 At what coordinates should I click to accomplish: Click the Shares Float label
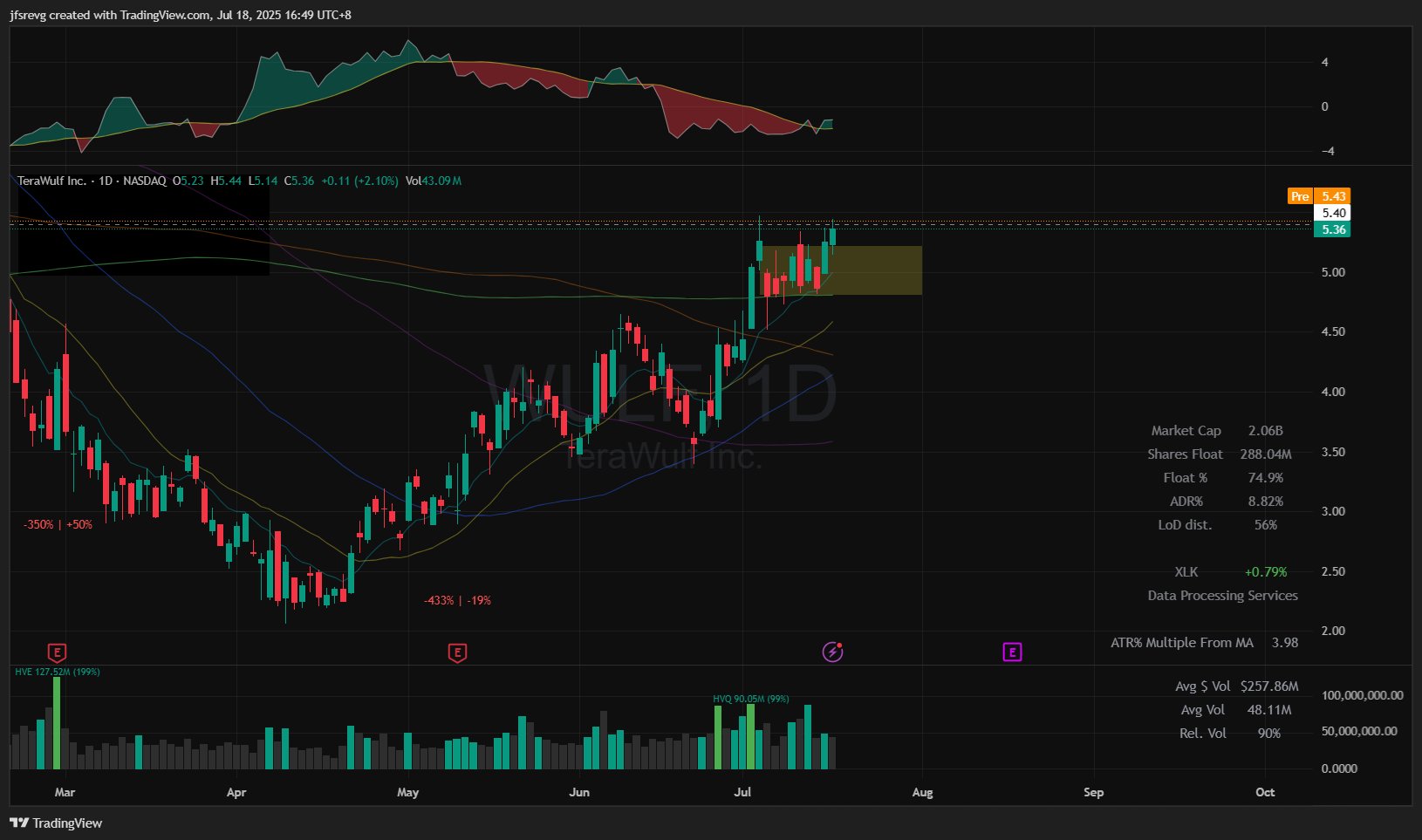(1185, 454)
